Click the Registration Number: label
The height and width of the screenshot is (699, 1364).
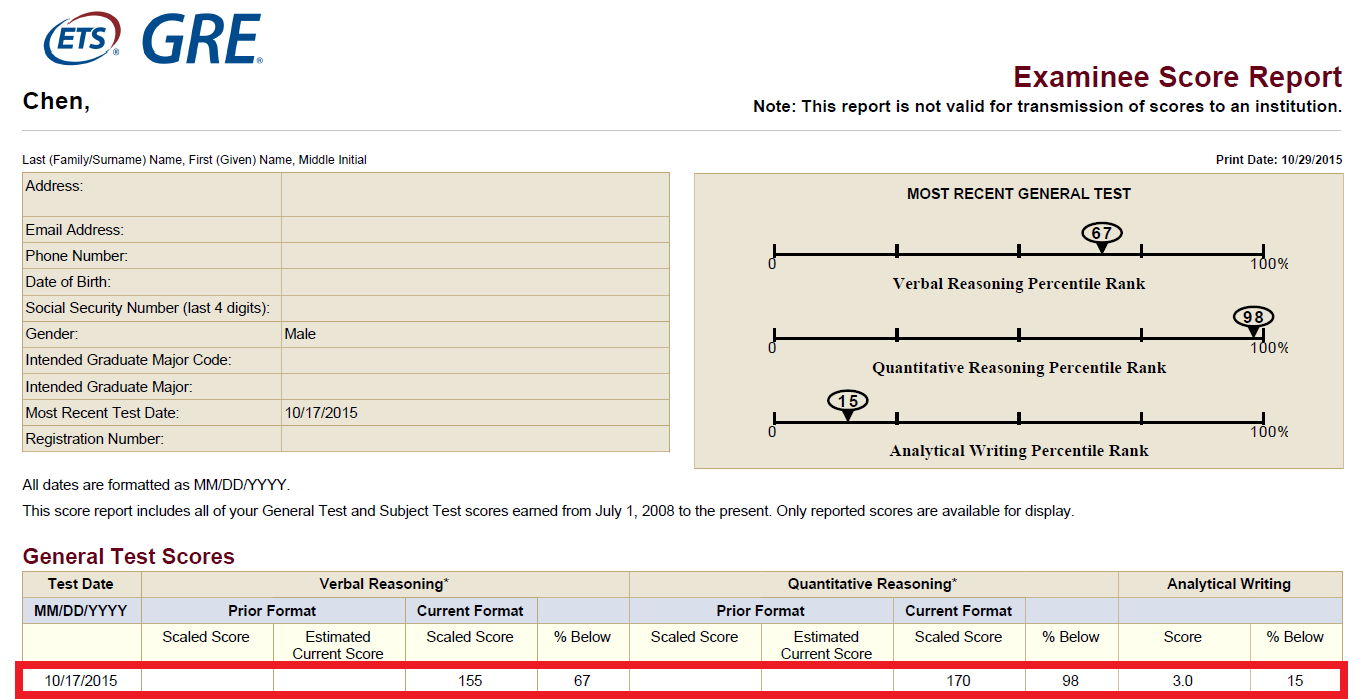pyautogui.click(x=95, y=439)
